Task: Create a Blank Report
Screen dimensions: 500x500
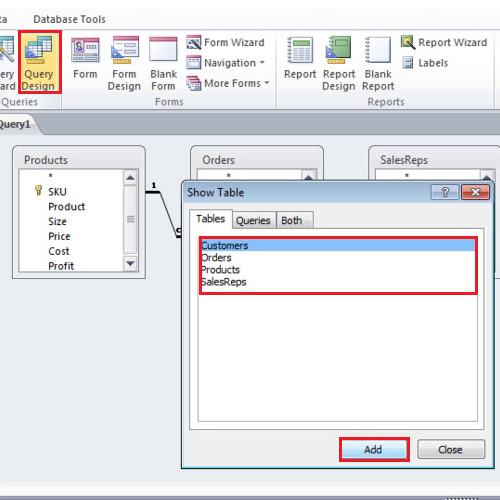Action: coord(378,63)
